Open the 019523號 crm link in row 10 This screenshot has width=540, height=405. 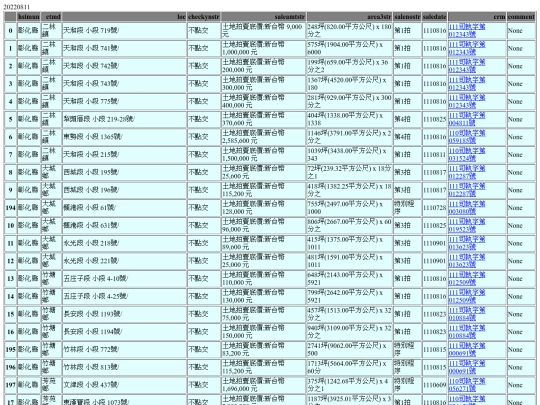point(467,226)
